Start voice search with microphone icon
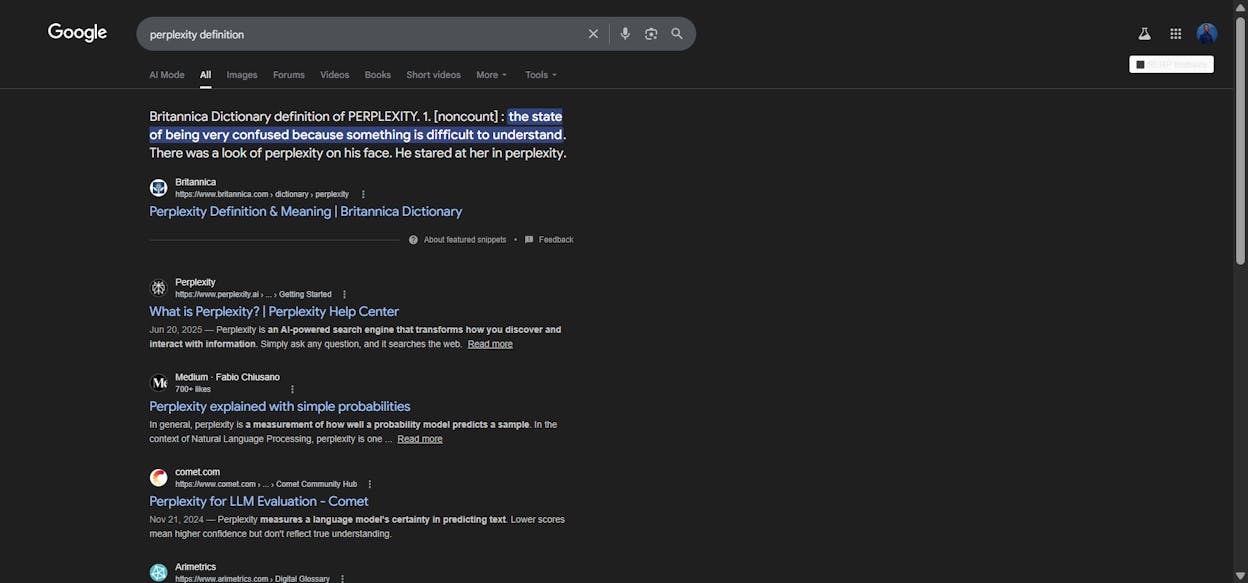This screenshot has height=583, width=1248. (625, 34)
